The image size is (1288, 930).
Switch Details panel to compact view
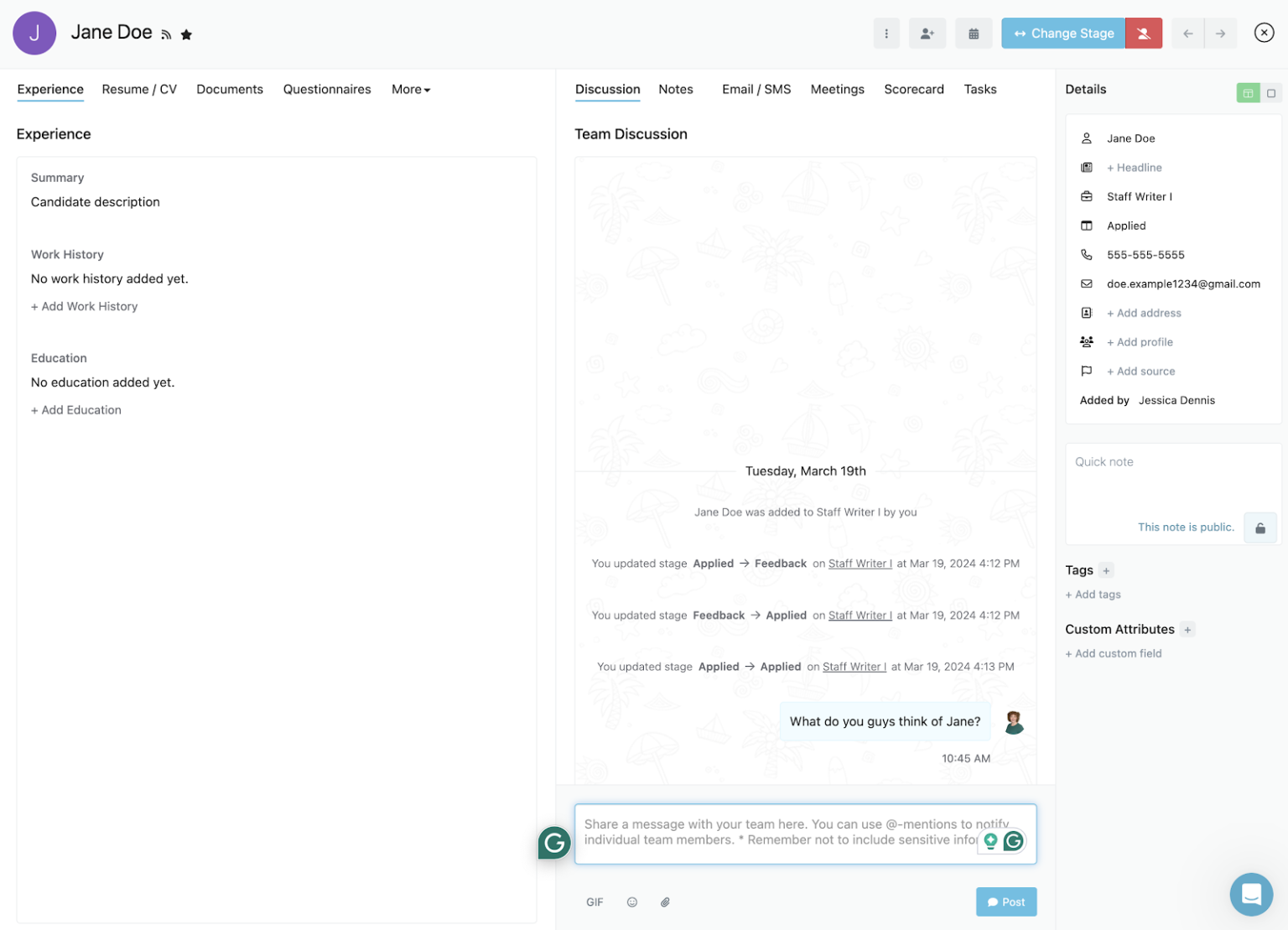point(1271,93)
